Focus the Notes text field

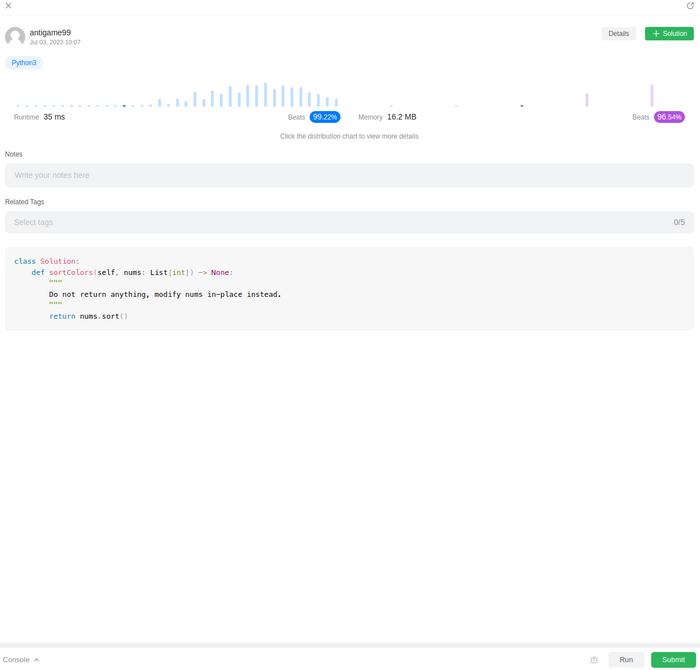coord(349,175)
